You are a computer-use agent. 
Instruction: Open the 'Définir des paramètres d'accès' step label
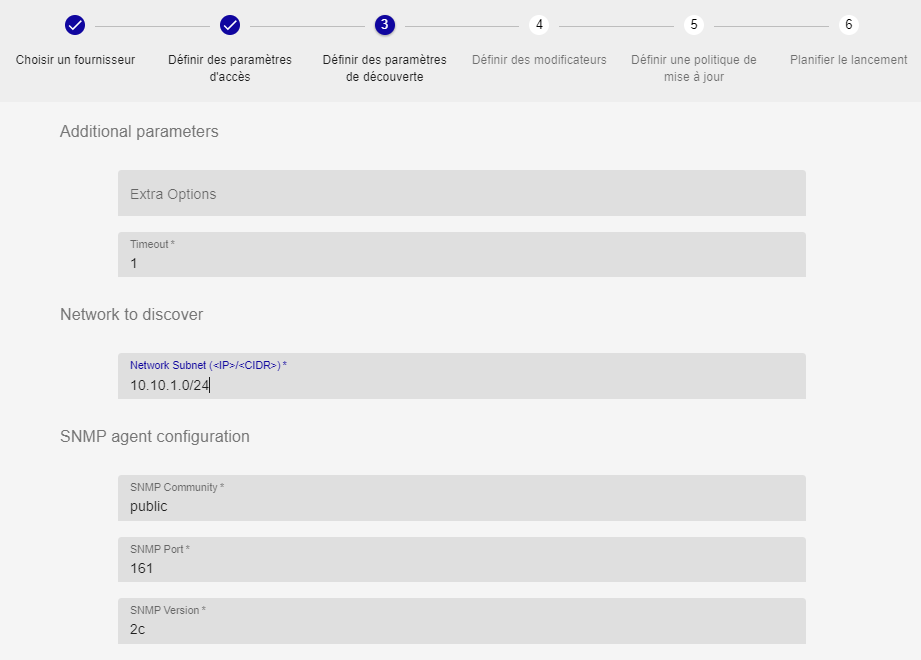click(x=230, y=68)
